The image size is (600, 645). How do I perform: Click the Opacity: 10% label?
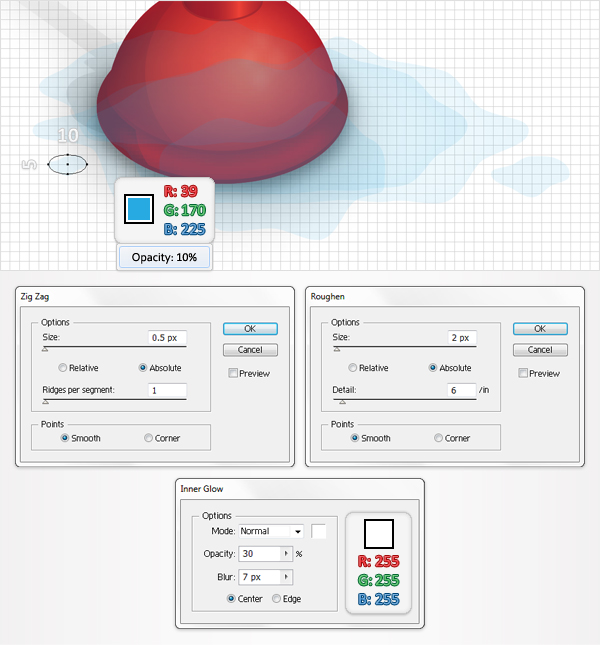point(164,258)
